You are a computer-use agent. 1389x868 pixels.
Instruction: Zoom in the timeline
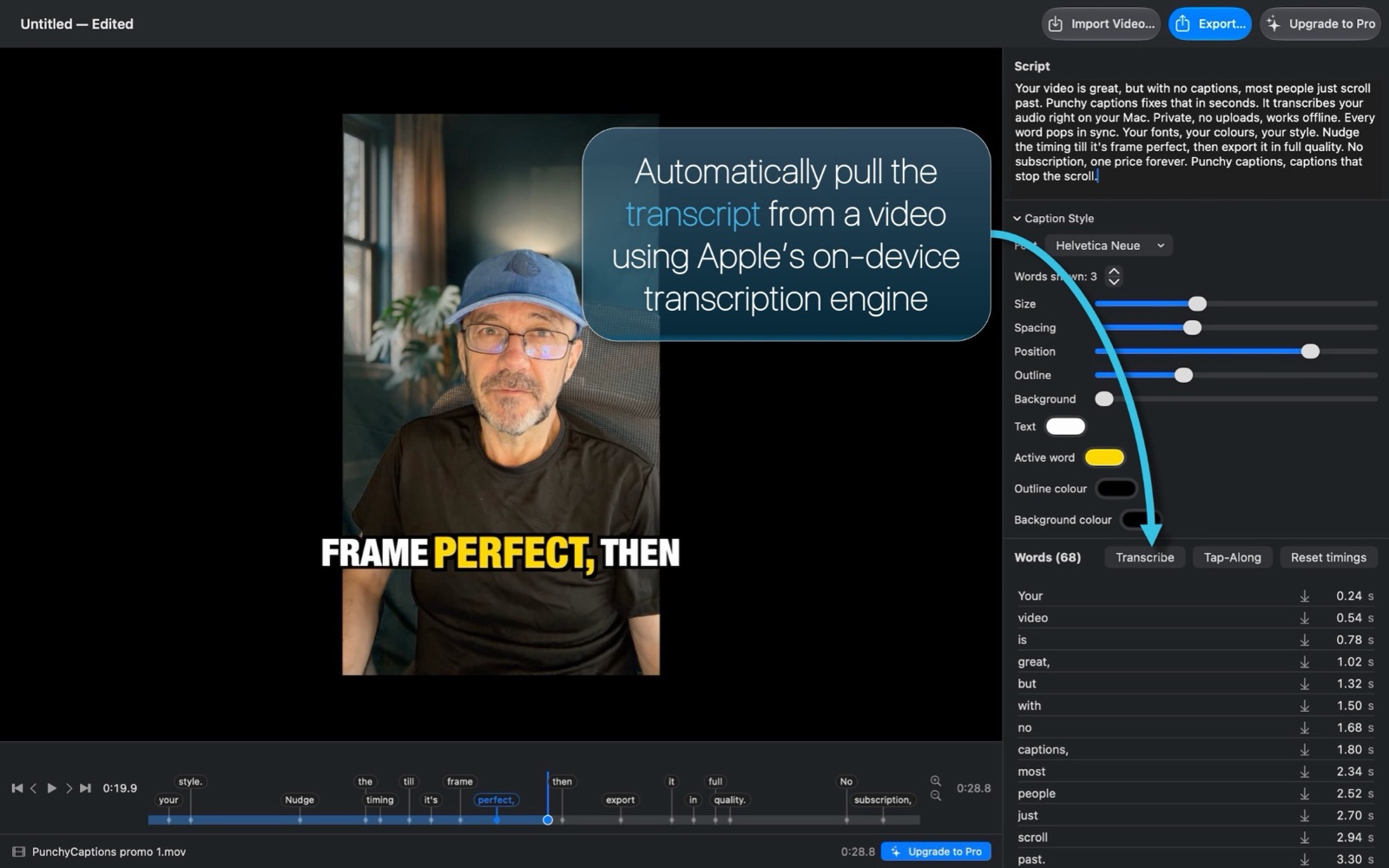tap(935, 780)
